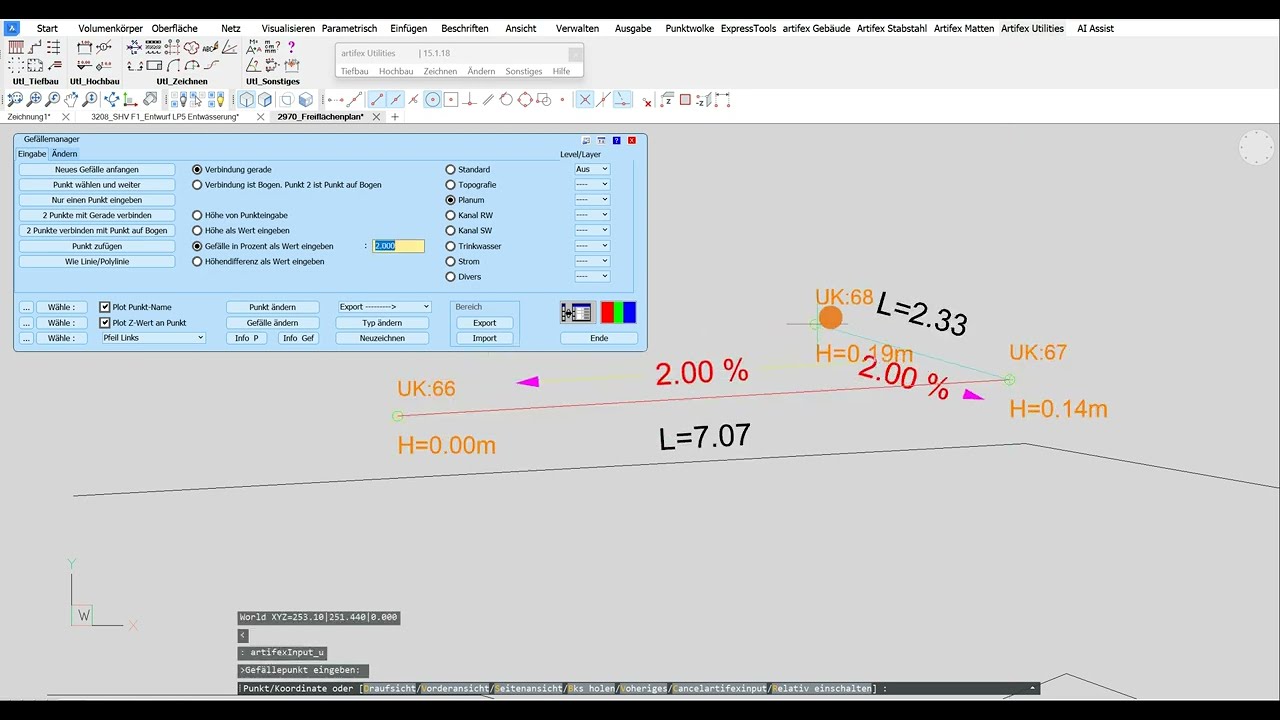Viewport: 1280px width, 720px height.
Task: Select 'Höhendifferenz als Wert eingeben' option
Action: tap(197, 262)
